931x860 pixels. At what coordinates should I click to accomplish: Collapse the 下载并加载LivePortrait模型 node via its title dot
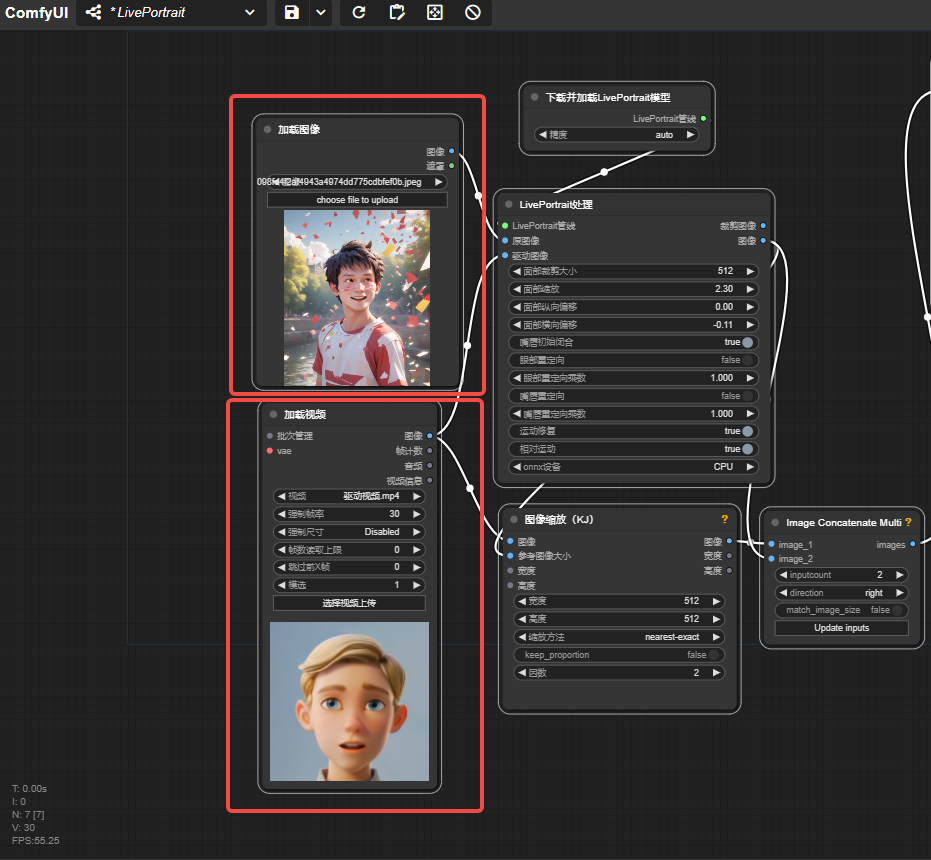coord(534,97)
